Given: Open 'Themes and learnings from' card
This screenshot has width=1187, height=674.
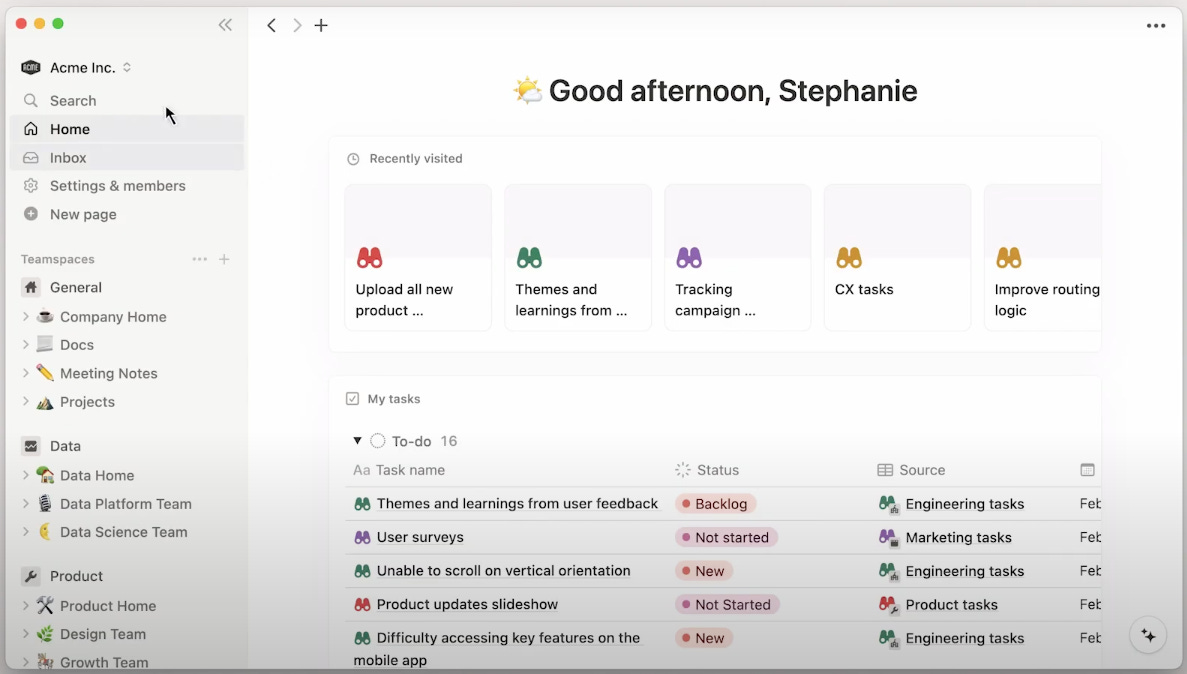Looking at the screenshot, I should [578, 257].
